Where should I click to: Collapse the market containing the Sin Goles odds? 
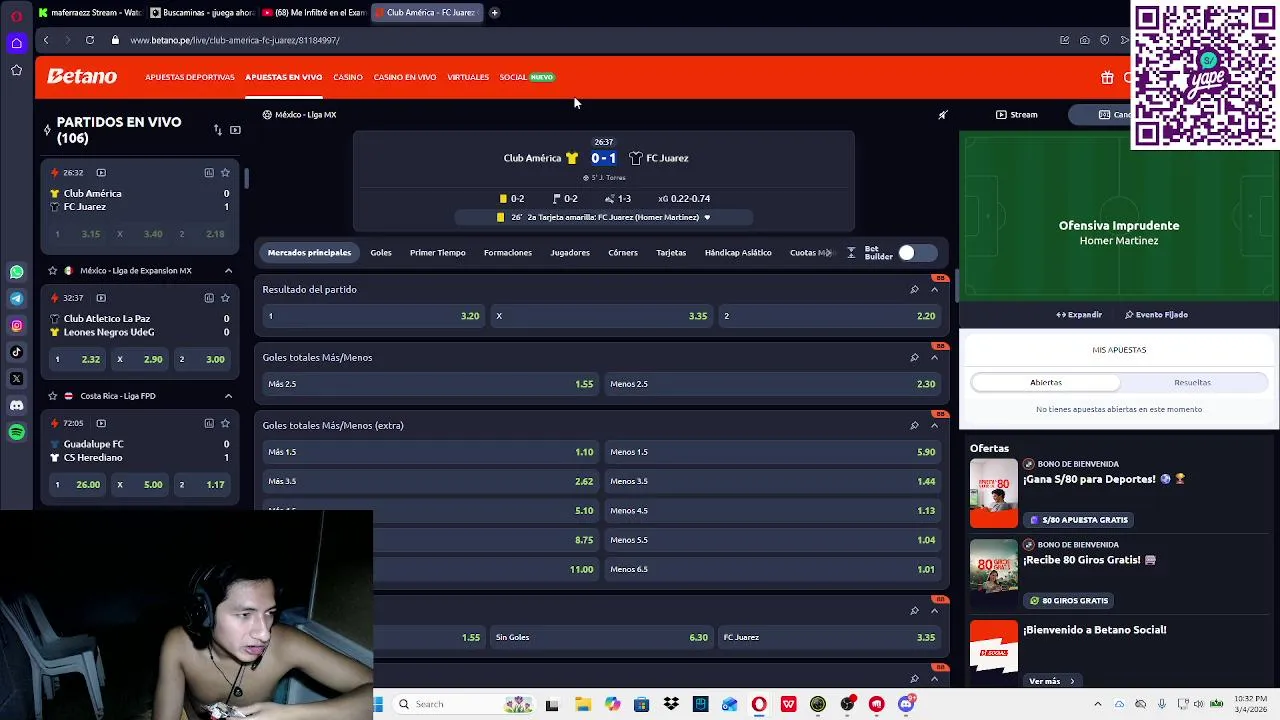(935, 610)
